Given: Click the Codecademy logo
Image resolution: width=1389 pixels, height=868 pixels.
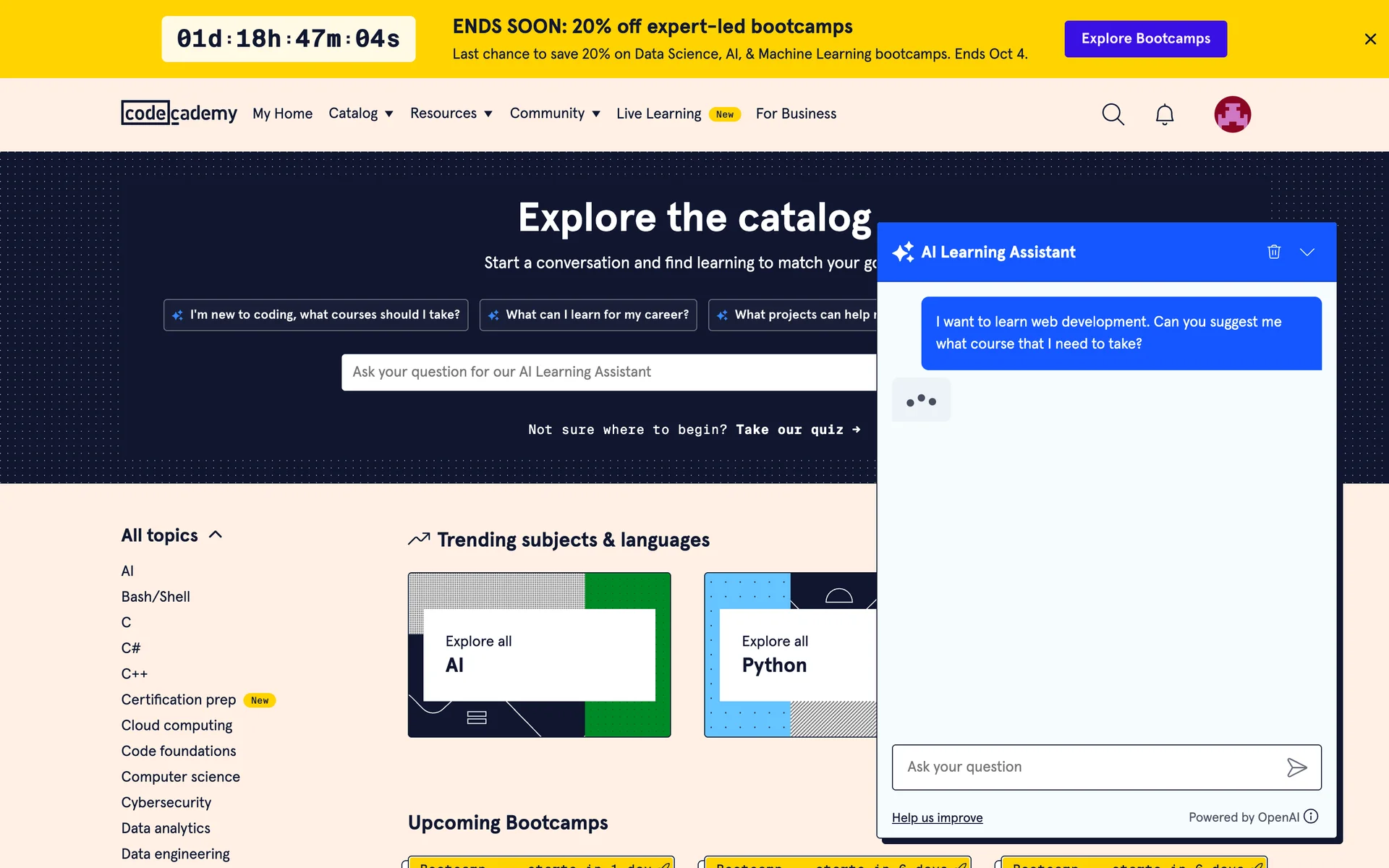Looking at the screenshot, I should pyautogui.click(x=179, y=114).
